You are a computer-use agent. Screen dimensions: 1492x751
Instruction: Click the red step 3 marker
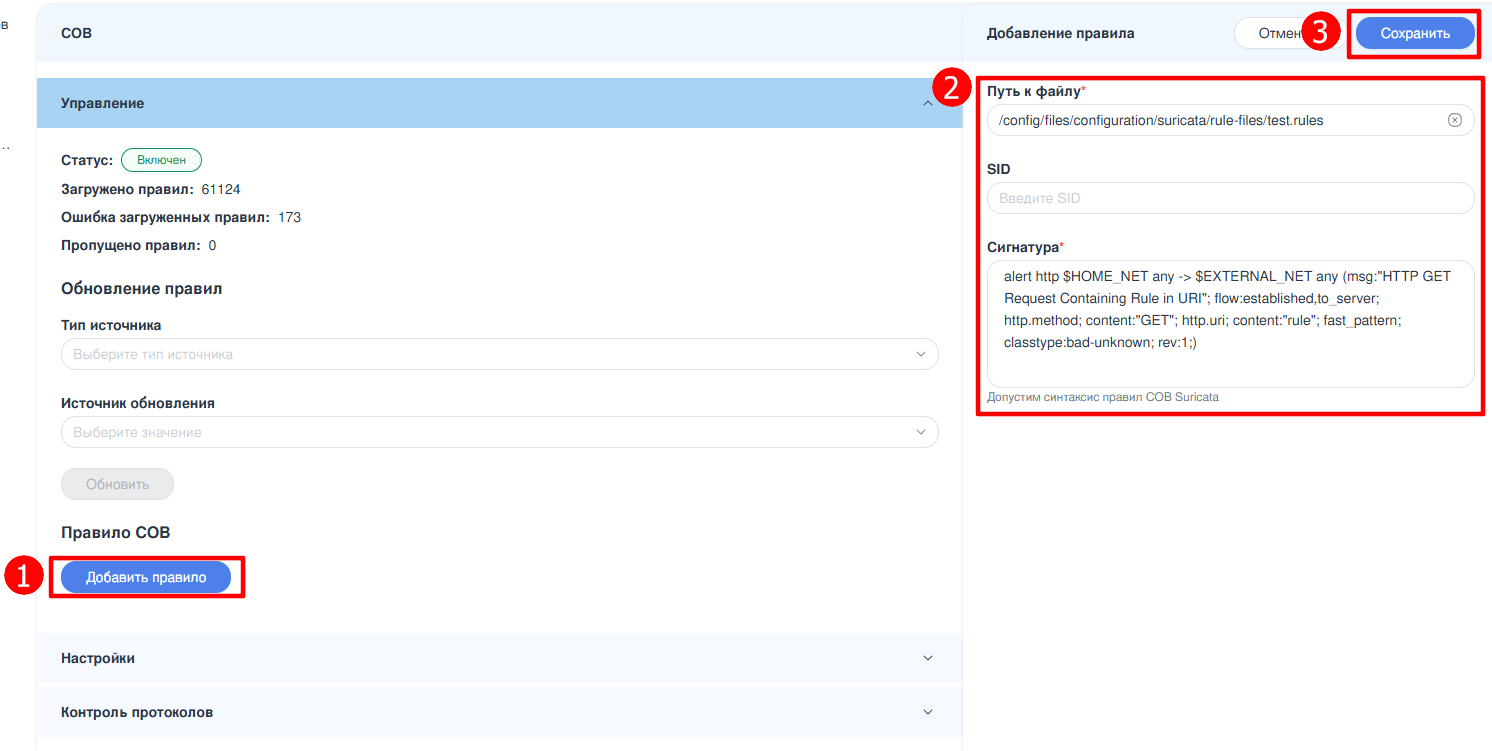[1320, 33]
